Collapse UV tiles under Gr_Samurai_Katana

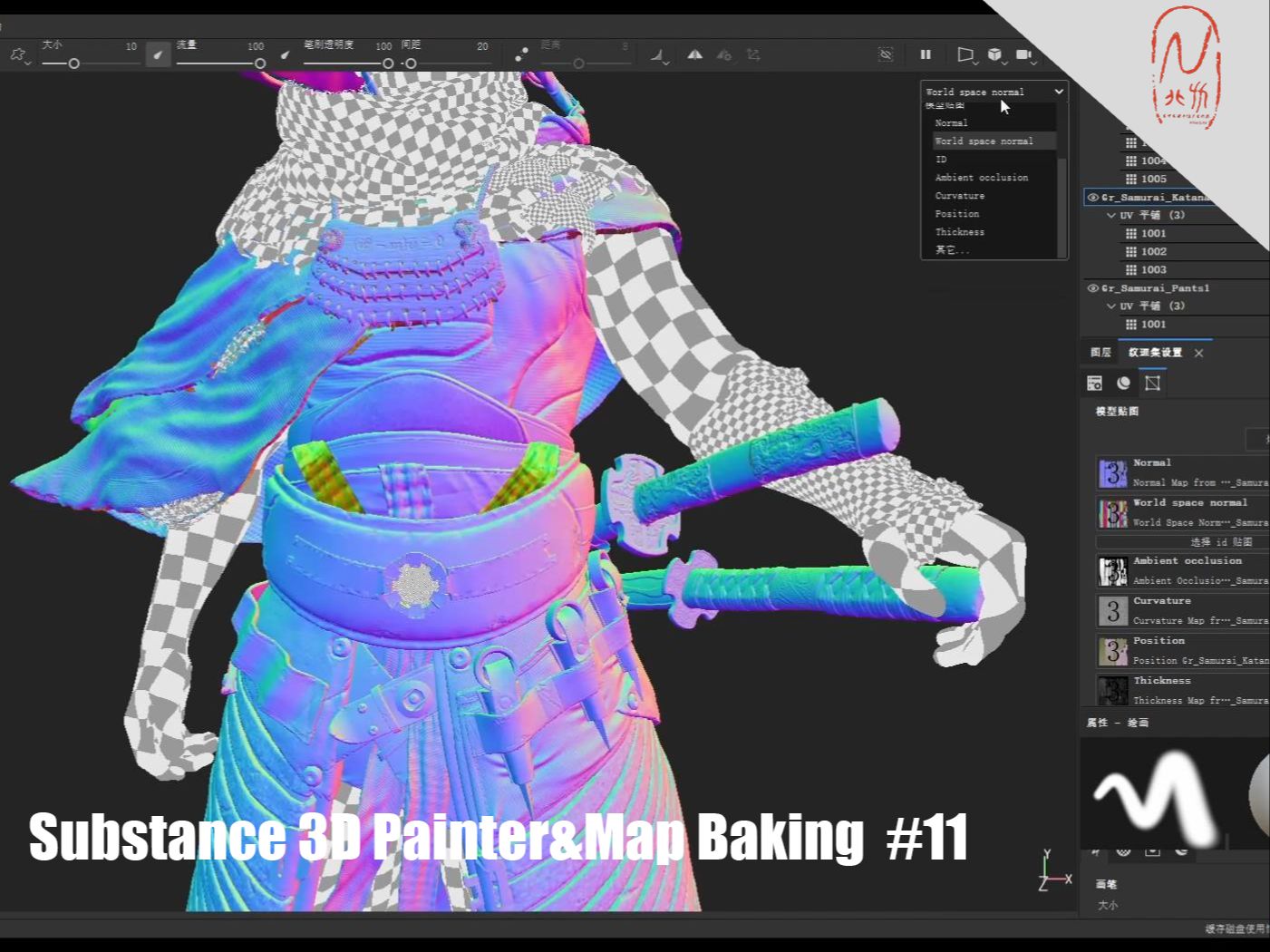tap(1111, 215)
